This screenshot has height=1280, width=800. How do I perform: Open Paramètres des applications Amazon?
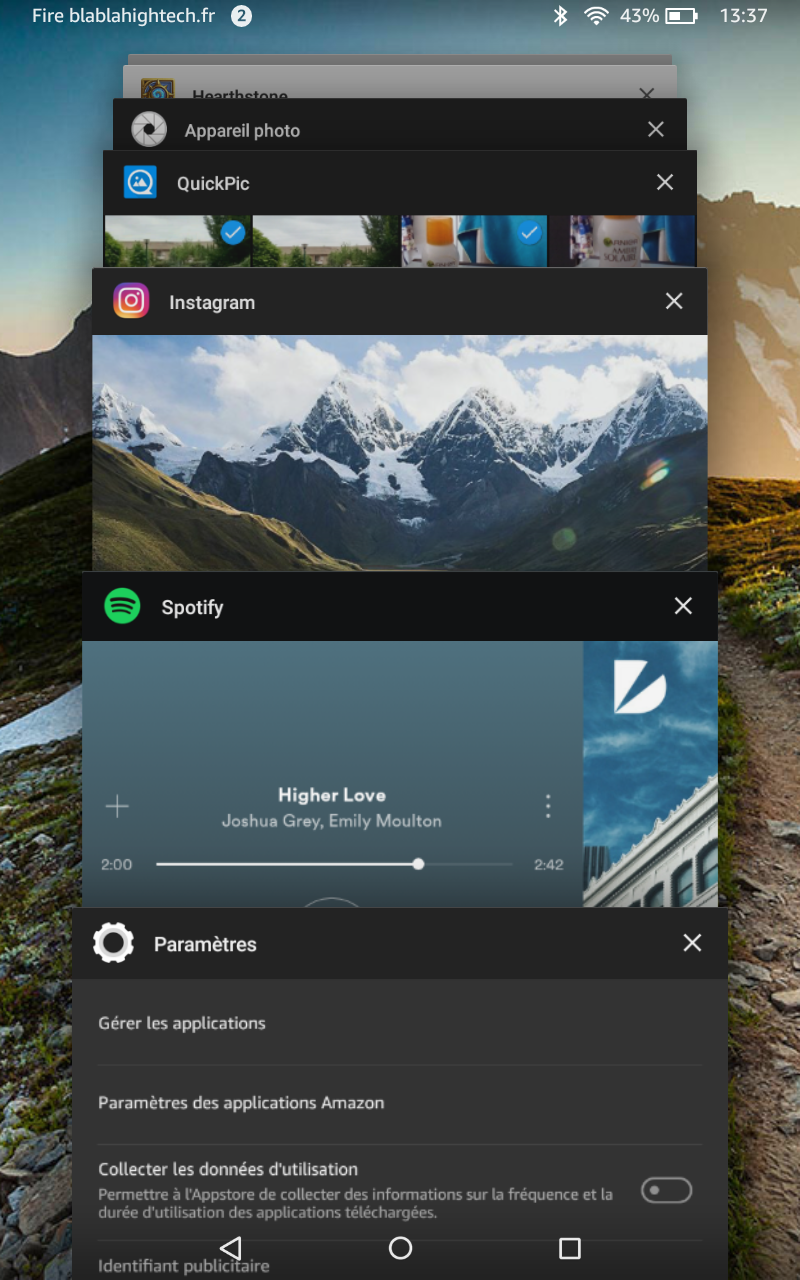pyautogui.click(x=241, y=1103)
